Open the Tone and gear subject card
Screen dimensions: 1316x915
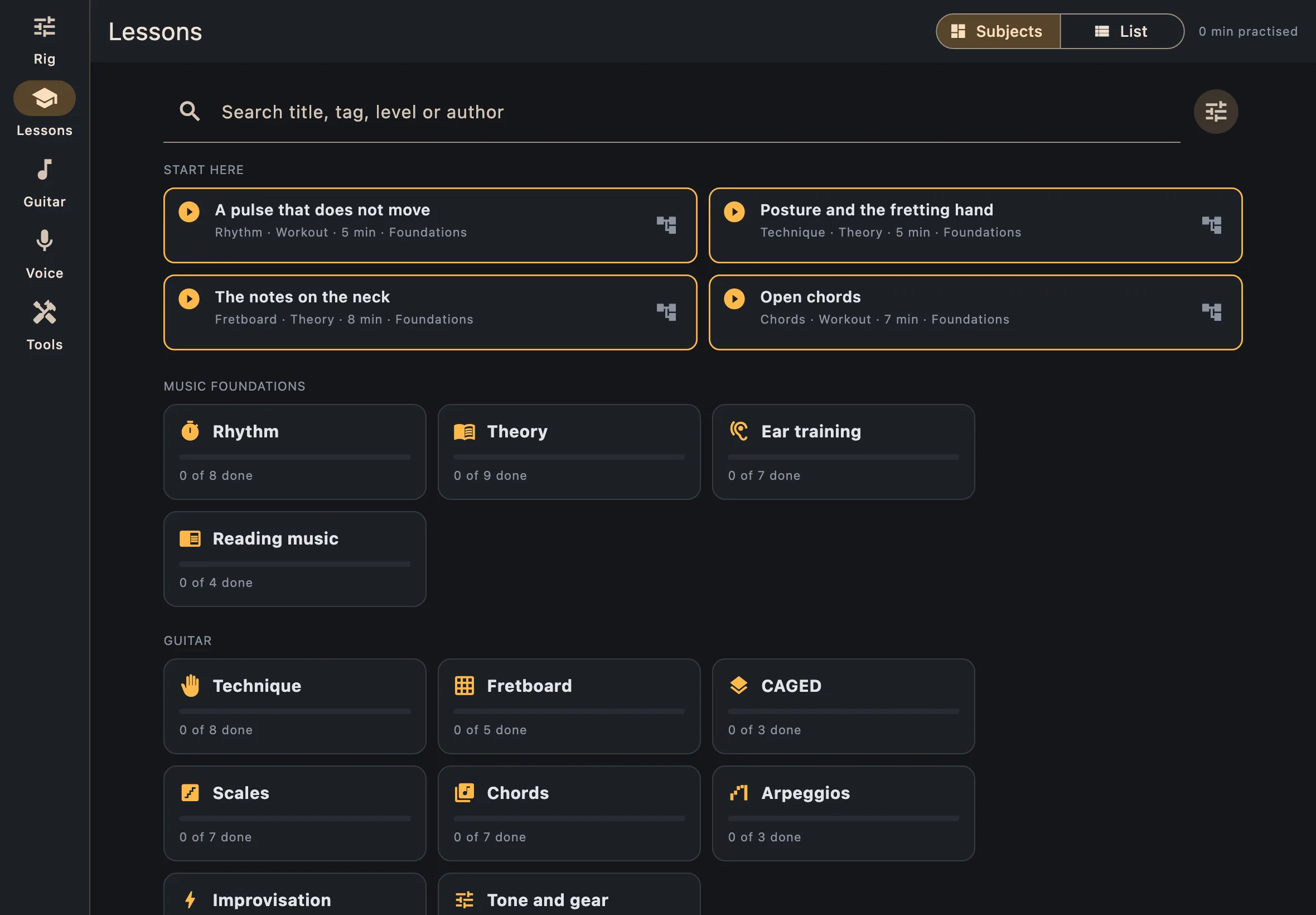569,894
